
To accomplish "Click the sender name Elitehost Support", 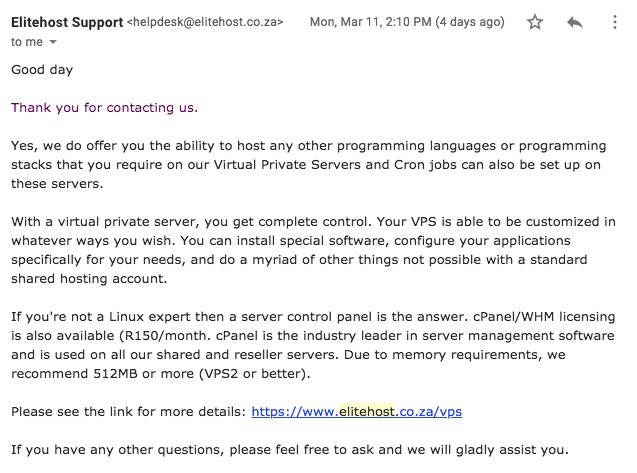I will click(67, 22).
